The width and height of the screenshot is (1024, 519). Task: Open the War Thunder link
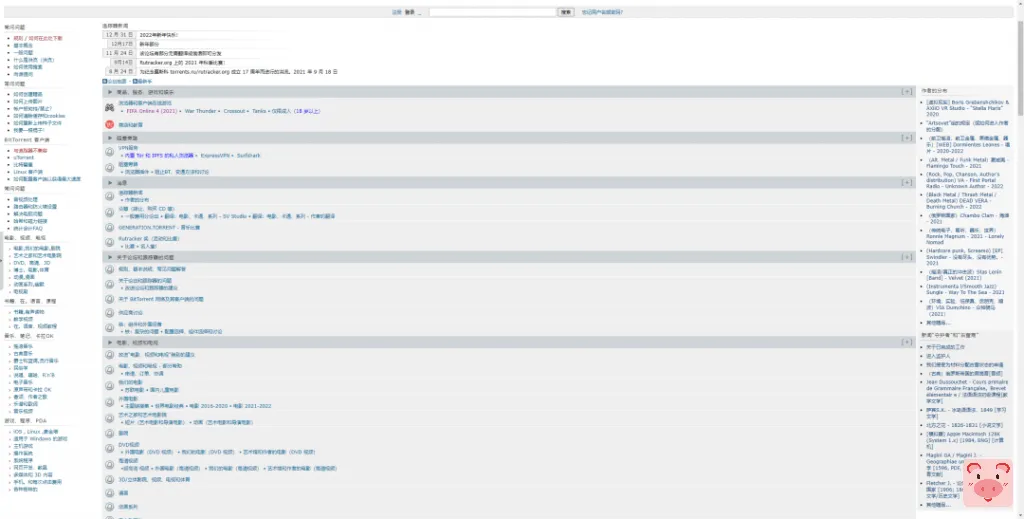[200, 112]
